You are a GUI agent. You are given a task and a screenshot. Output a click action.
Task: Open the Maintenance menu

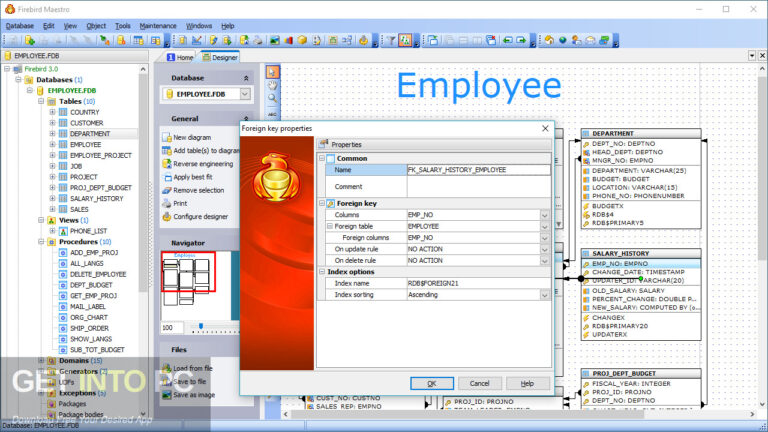click(158, 26)
